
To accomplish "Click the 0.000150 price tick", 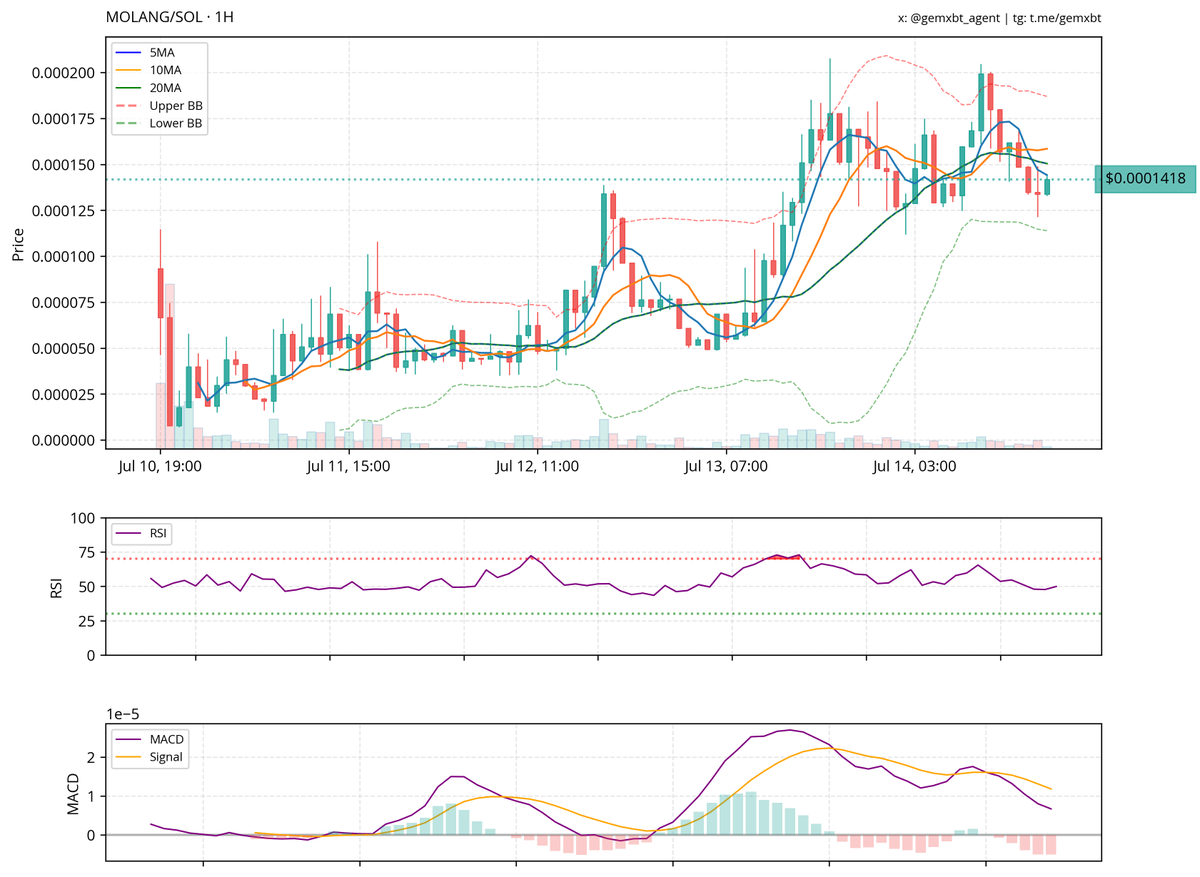I will 63,165.
